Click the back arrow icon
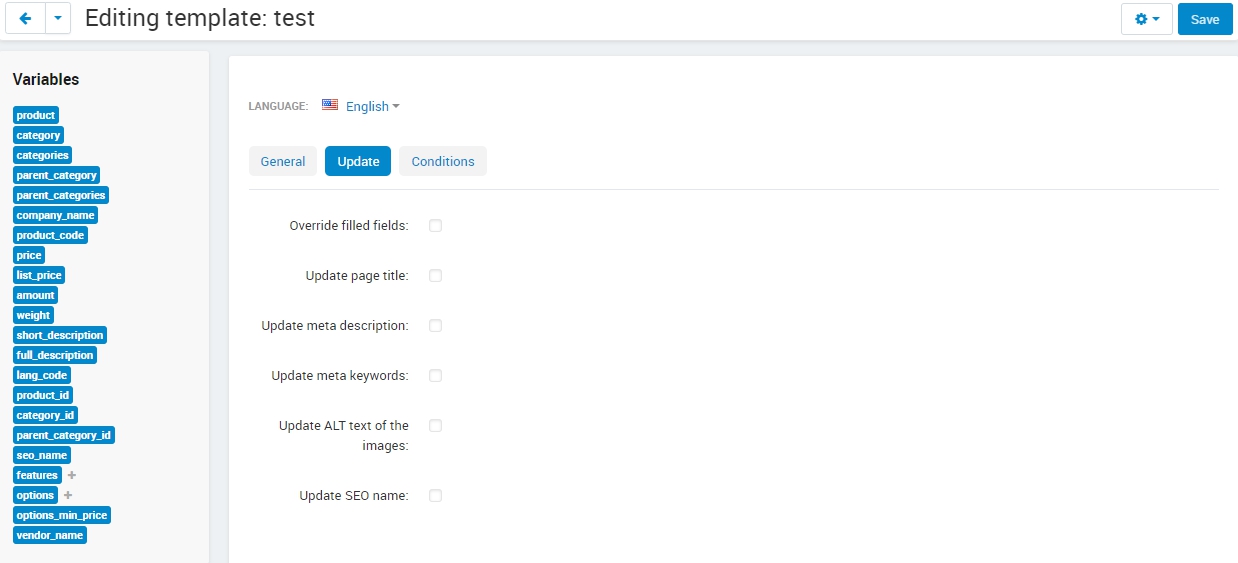This screenshot has width=1238, height=563. pyautogui.click(x=25, y=18)
